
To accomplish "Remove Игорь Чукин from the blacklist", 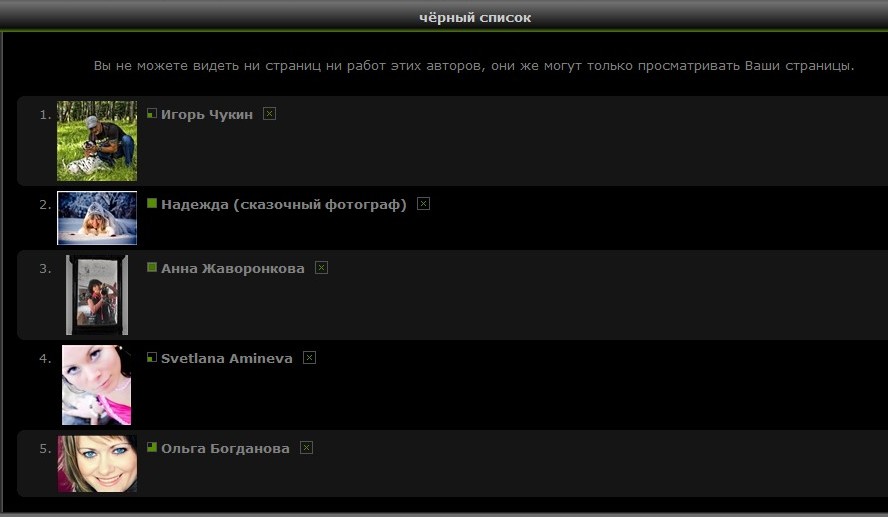I will 269,114.
